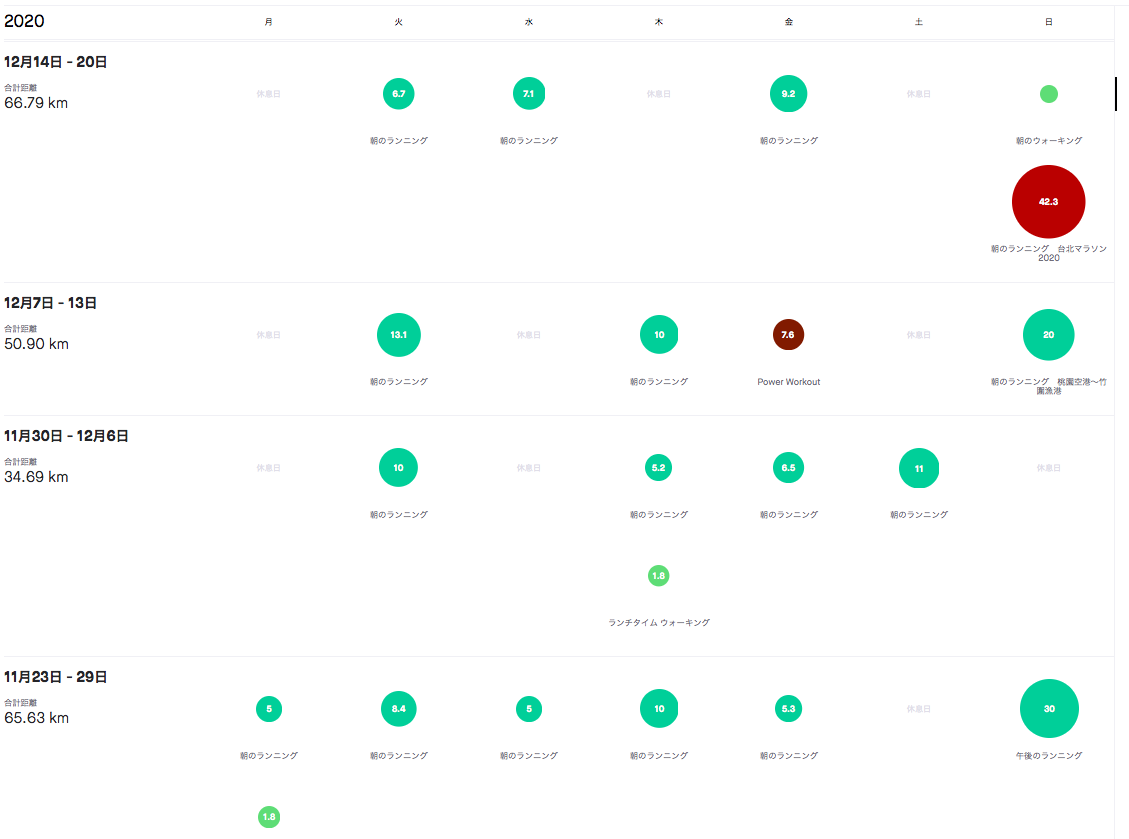The height and width of the screenshot is (839, 1129).
Task: Select the 11 km Saturday run bubble
Action: tap(918, 468)
